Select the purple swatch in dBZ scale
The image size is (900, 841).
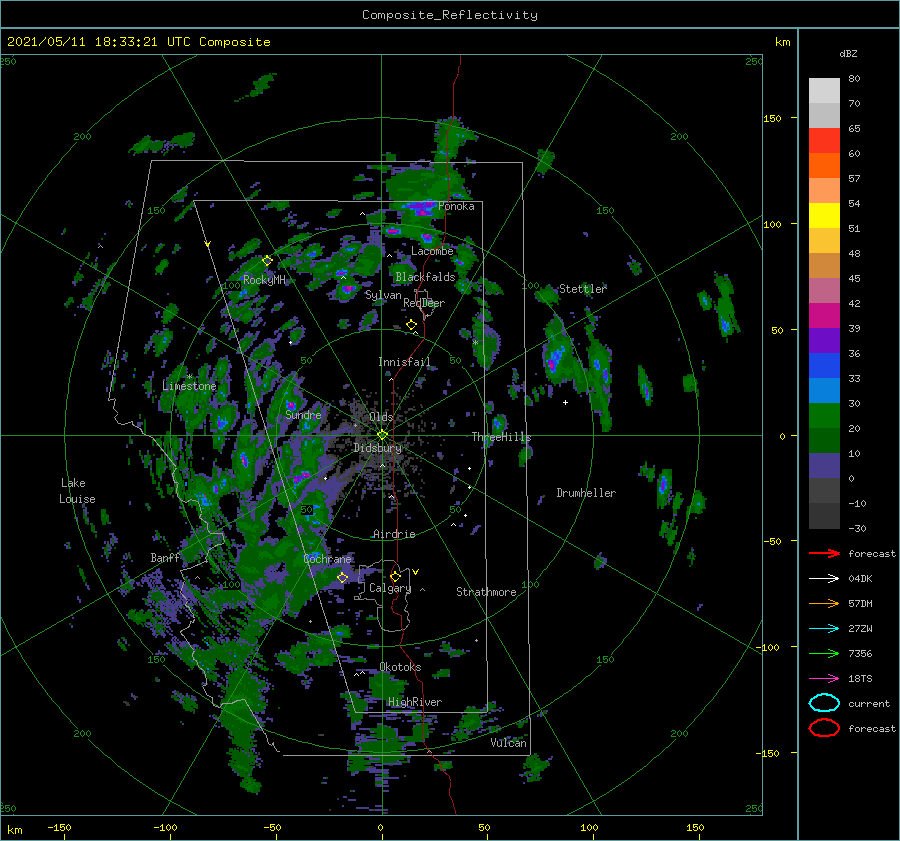click(824, 340)
